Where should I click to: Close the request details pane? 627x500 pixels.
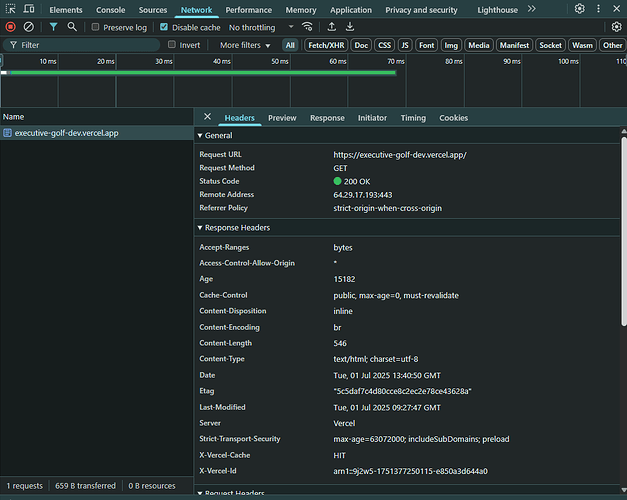(207, 116)
